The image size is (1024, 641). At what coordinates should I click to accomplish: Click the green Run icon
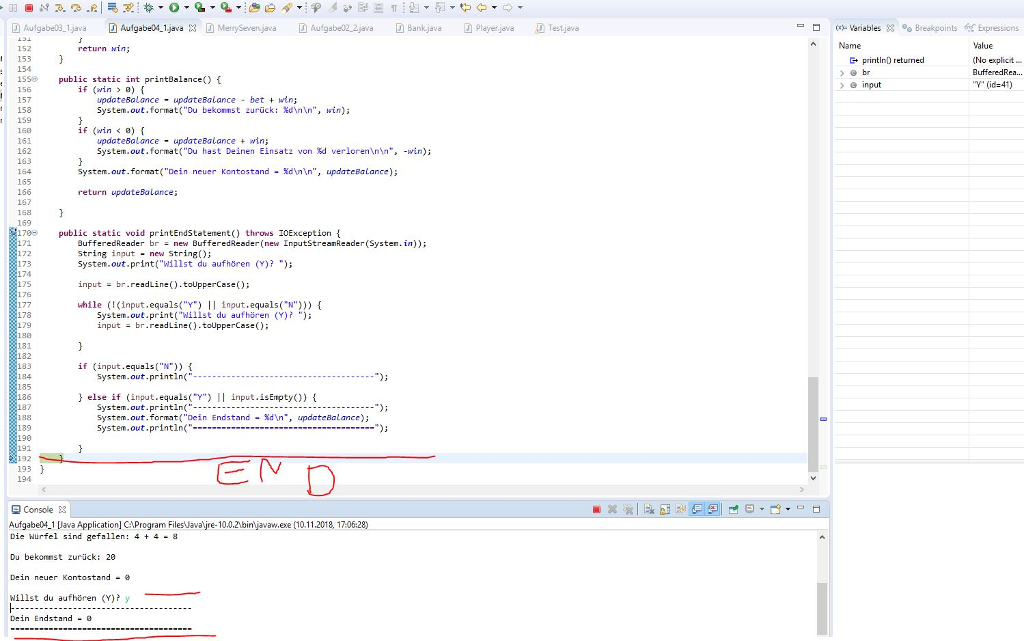[173, 8]
